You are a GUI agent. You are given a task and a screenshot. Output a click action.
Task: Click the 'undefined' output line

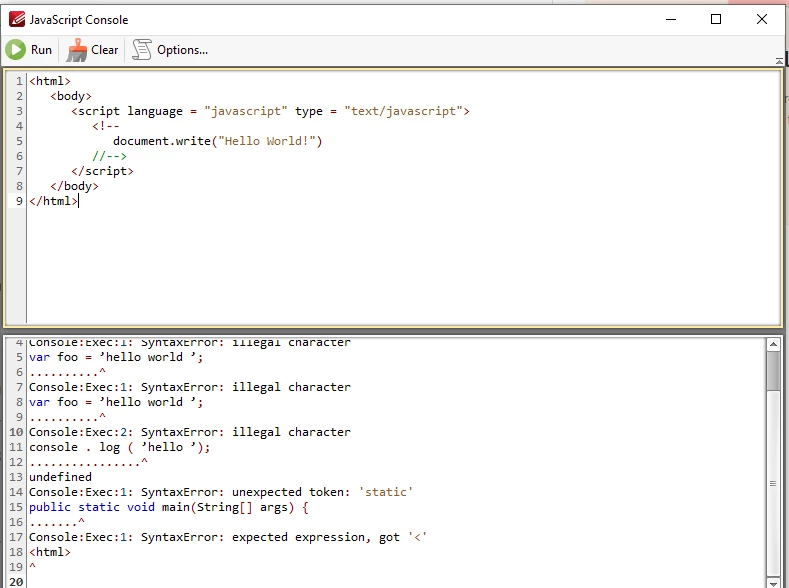(x=60, y=477)
